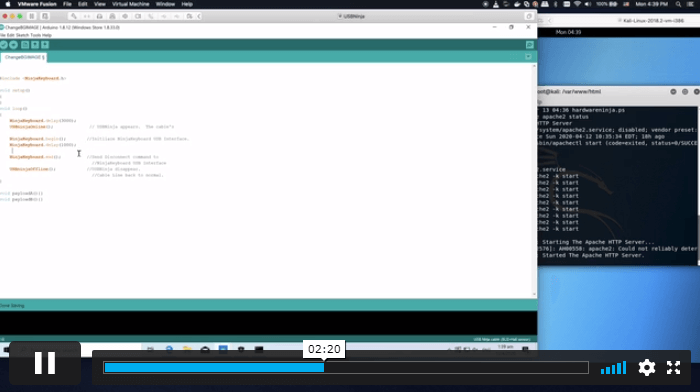Create a new sketch with New icon

coord(25,45)
